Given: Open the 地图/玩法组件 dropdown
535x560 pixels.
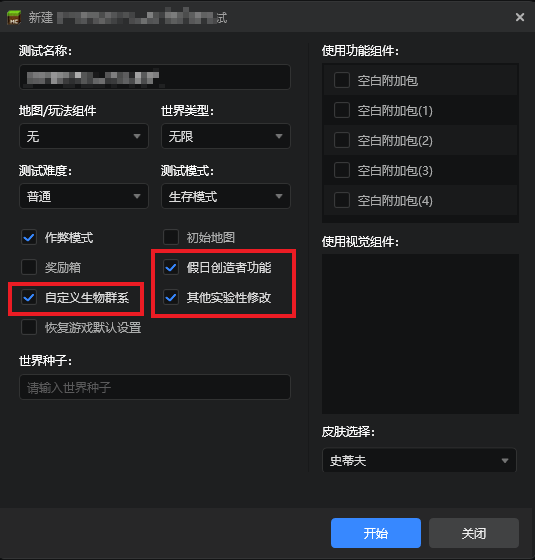Looking at the screenshot, I should [84, 136].
